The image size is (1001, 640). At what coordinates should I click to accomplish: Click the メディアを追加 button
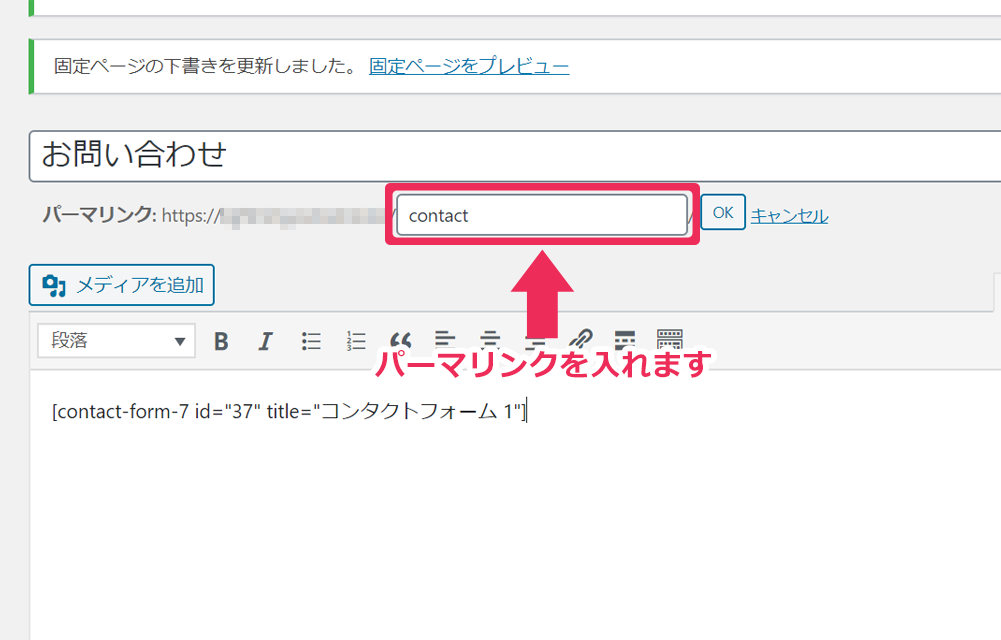click(122, 285)
